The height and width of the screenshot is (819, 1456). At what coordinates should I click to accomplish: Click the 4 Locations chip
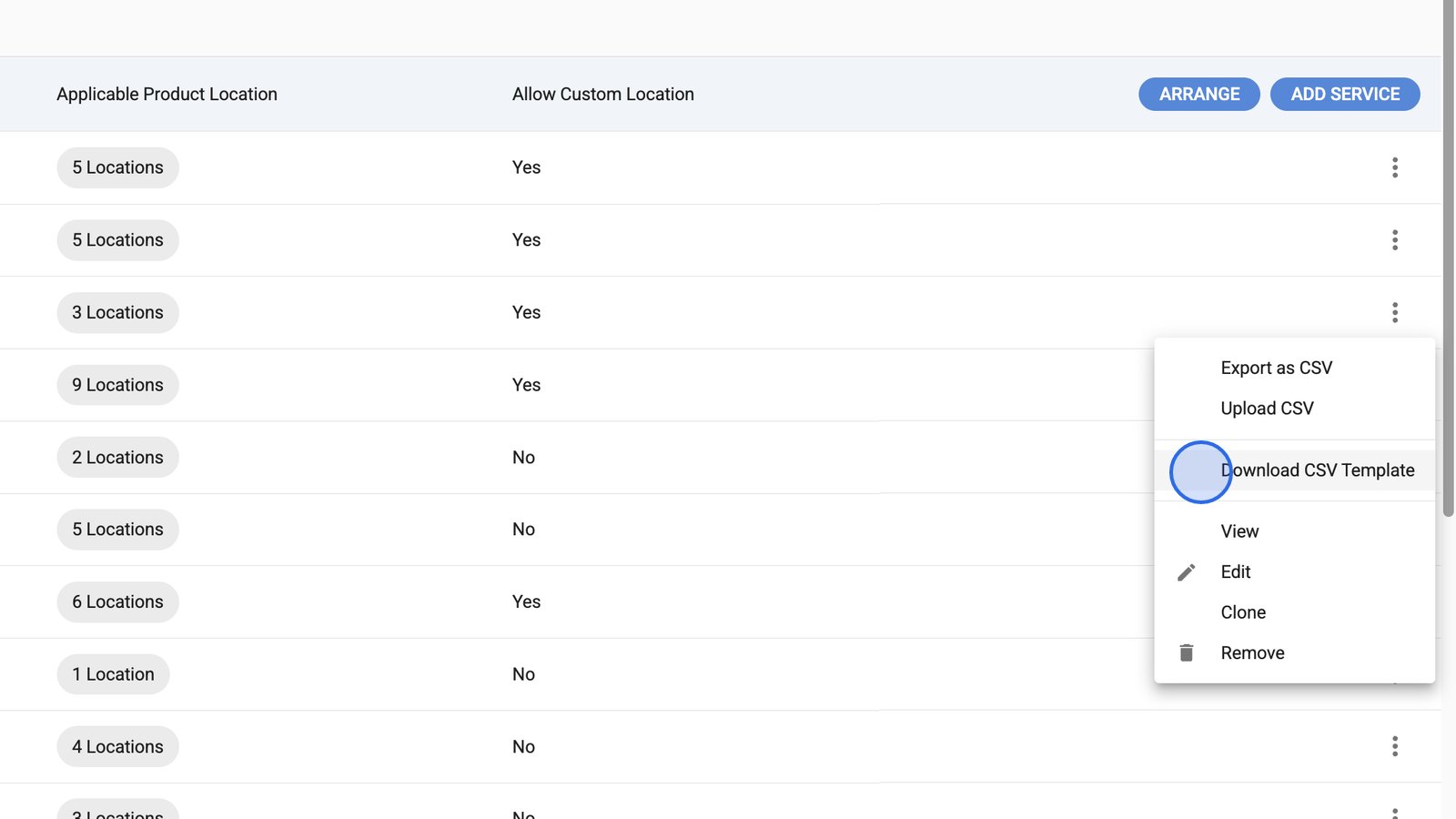click(117, 747)
